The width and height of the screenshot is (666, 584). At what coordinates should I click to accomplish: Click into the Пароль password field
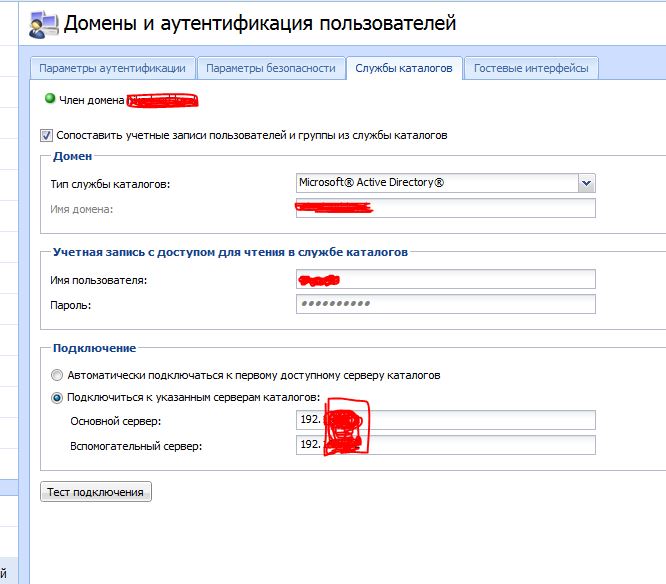click(446, 304)
